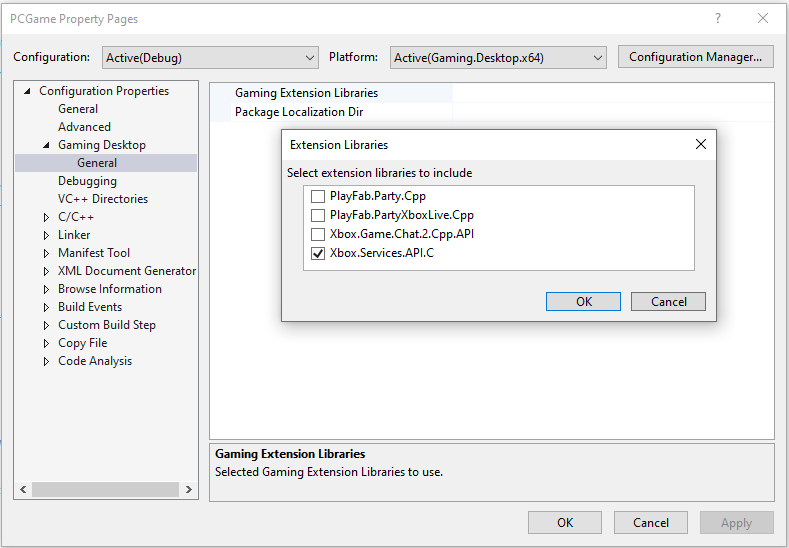Expand the Copy File node arrow

pos(47,344)
